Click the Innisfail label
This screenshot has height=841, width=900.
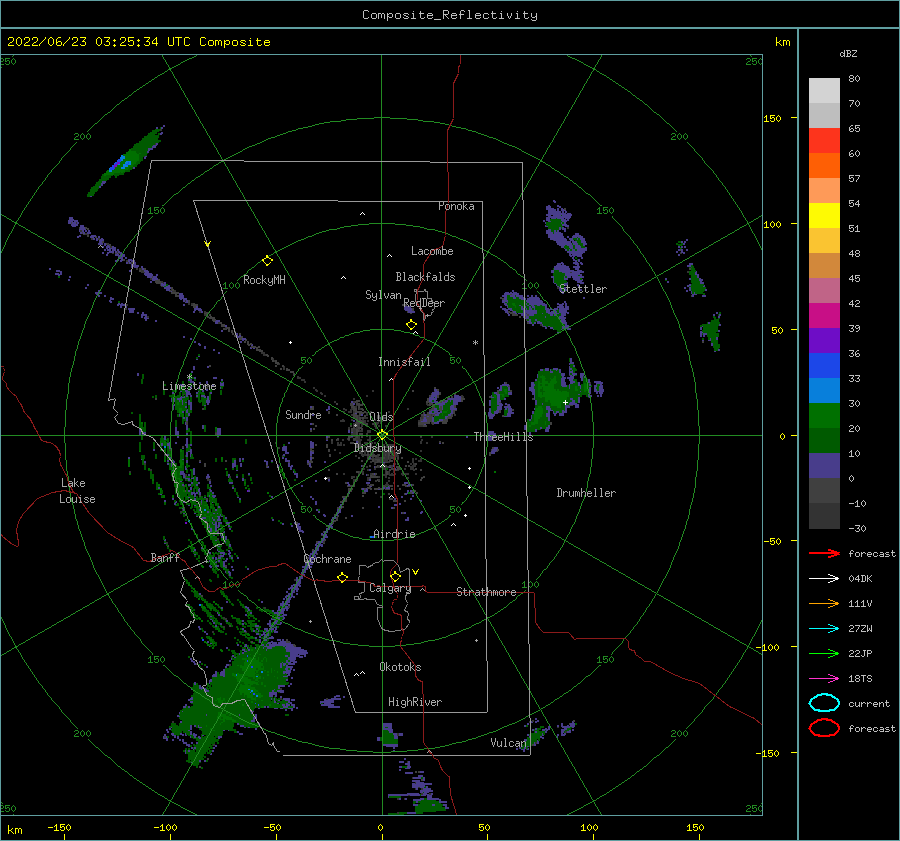coord(404,362)
